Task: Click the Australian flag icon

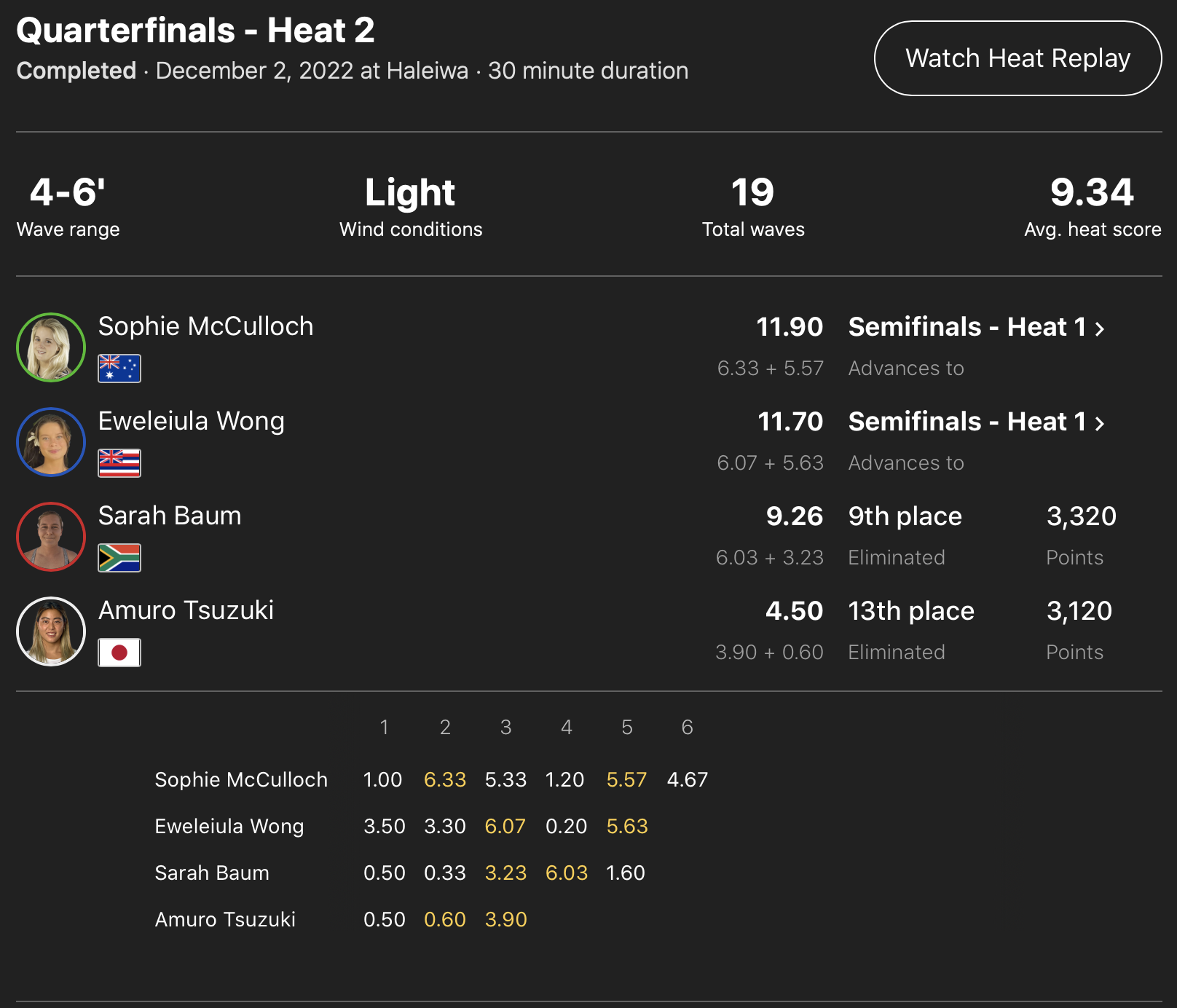Action: 119,369
